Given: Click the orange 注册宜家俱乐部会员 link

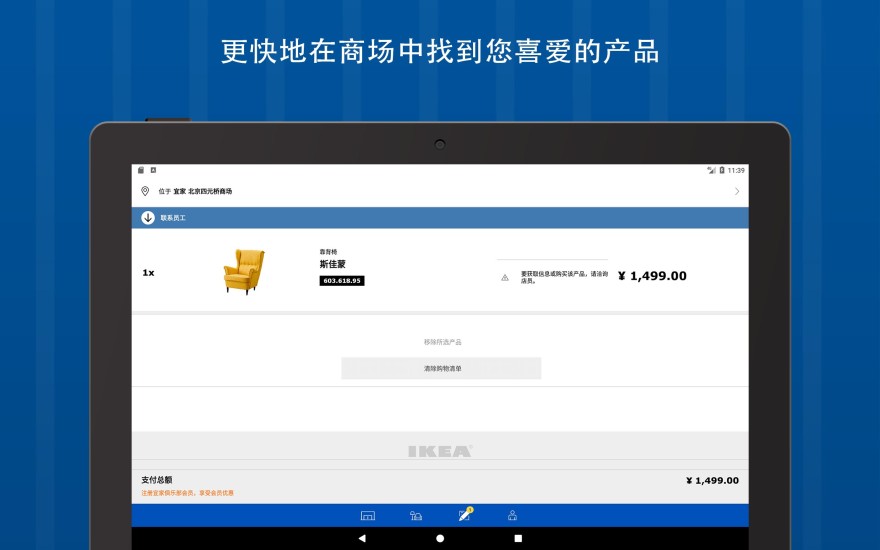Looking at the screenshot, I should 187,493.
